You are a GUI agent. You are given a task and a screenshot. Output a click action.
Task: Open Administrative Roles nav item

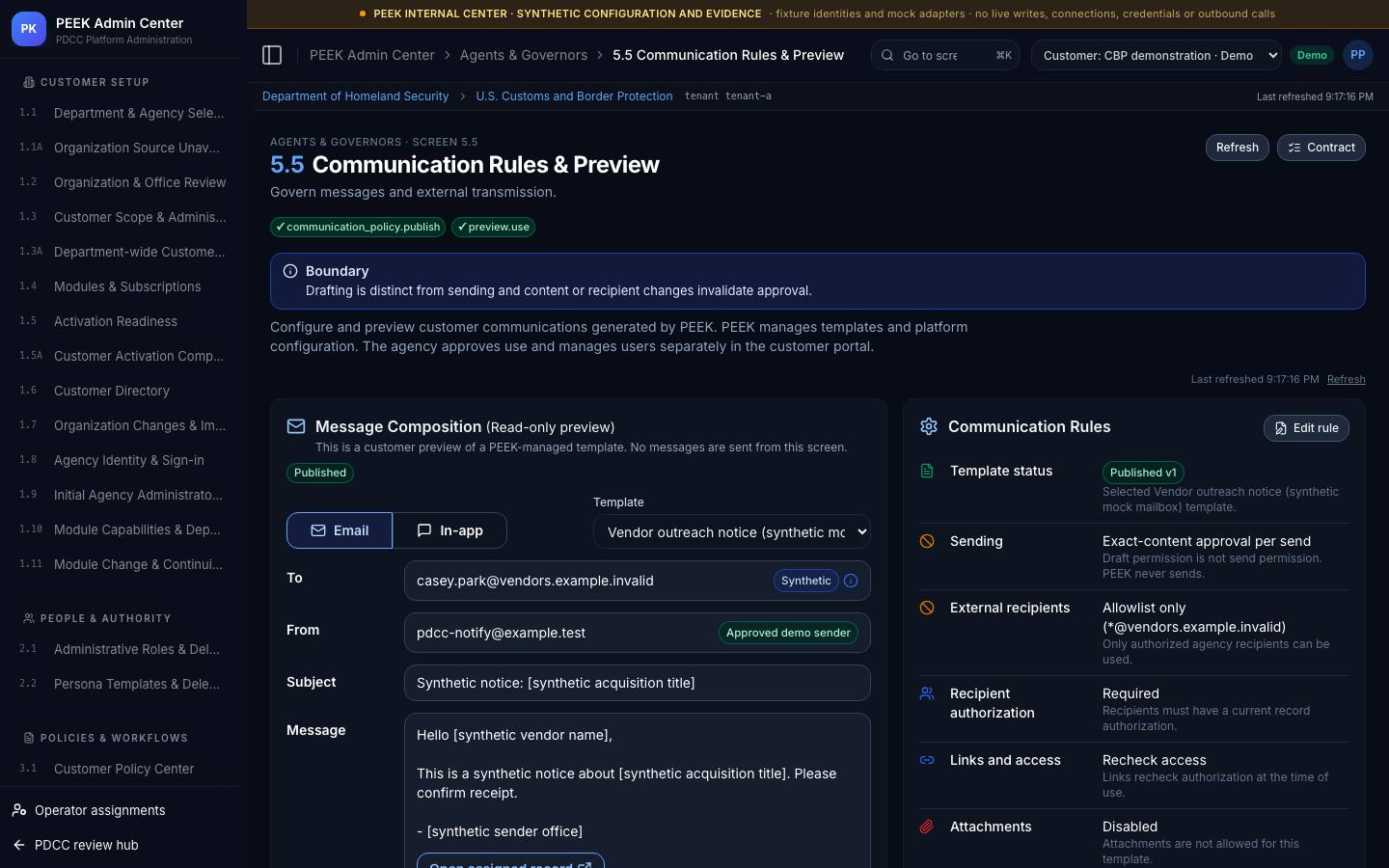123,649
